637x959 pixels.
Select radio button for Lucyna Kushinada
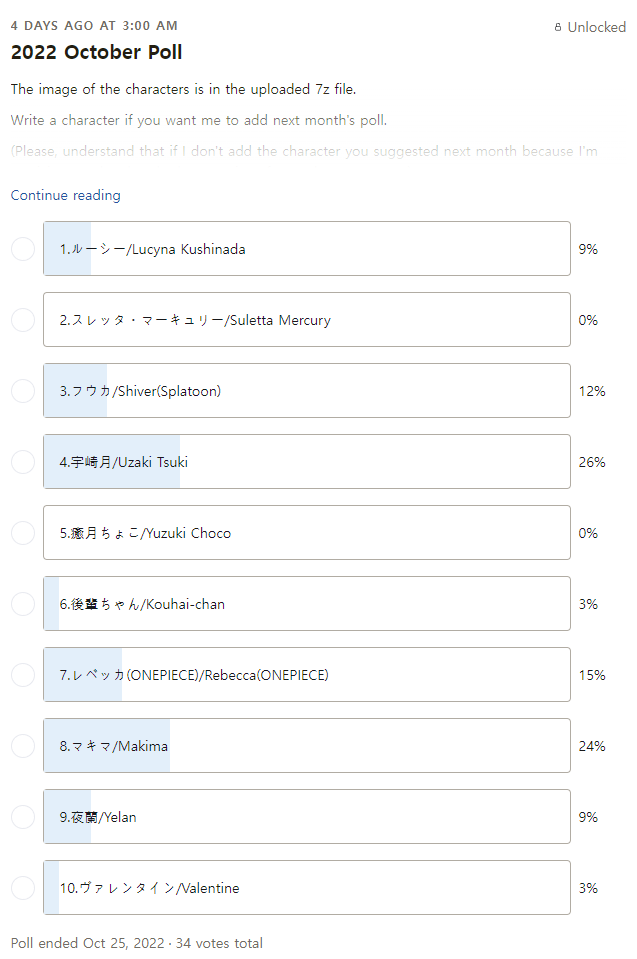[23, 249]
